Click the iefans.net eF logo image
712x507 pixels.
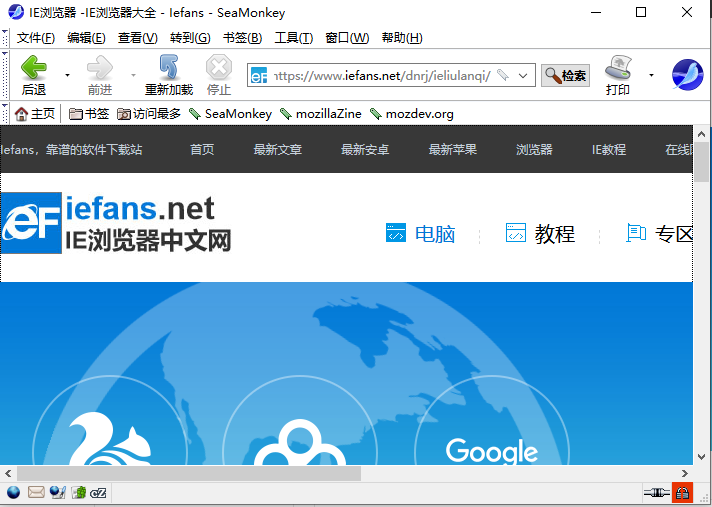coord(31,223)
